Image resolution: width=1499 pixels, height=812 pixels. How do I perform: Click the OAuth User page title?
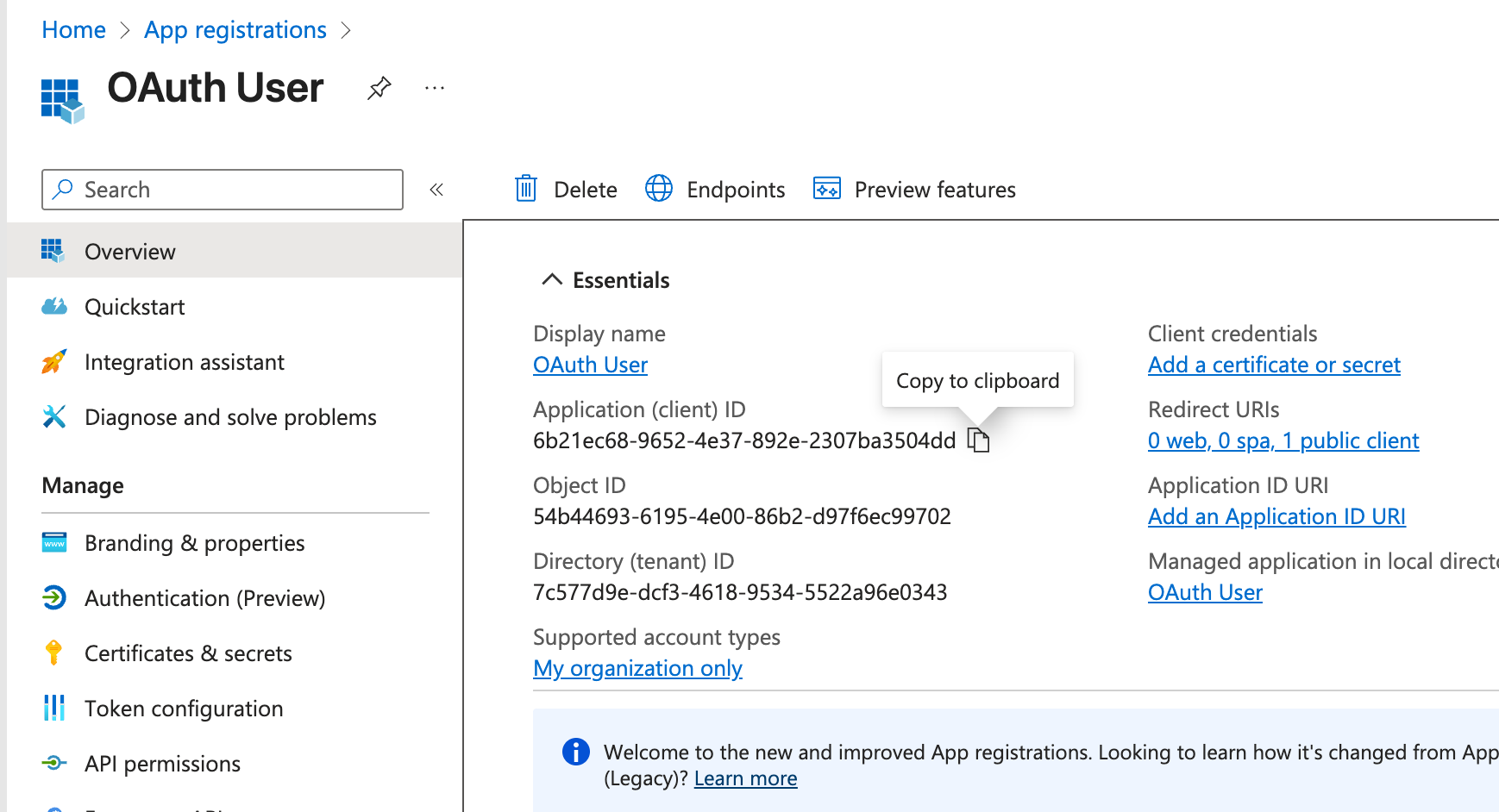click(x=216, y=88)
